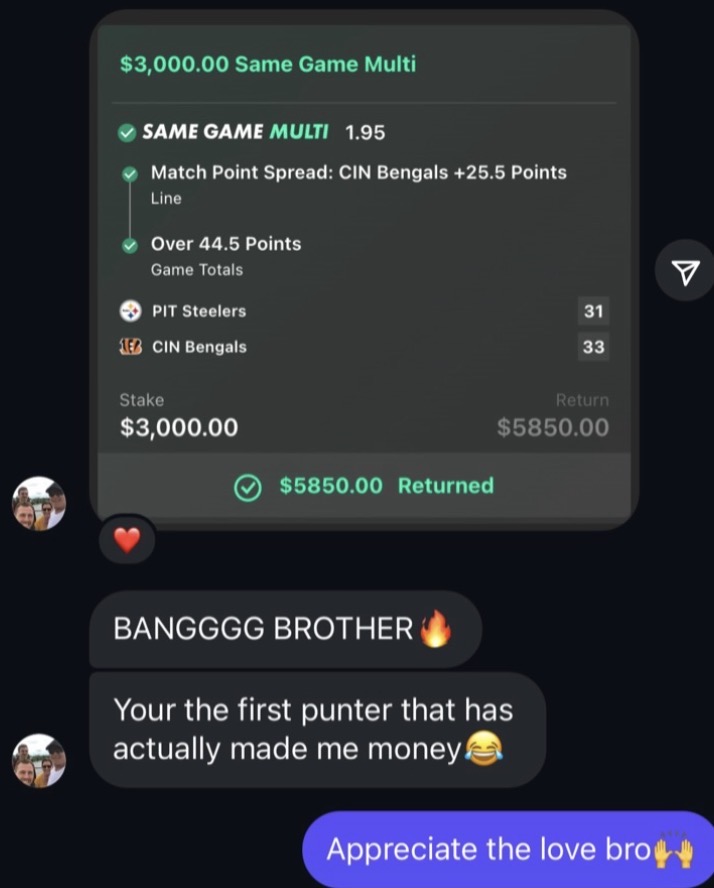Open sender's profile photo beside the bet slip

(38, 503)
